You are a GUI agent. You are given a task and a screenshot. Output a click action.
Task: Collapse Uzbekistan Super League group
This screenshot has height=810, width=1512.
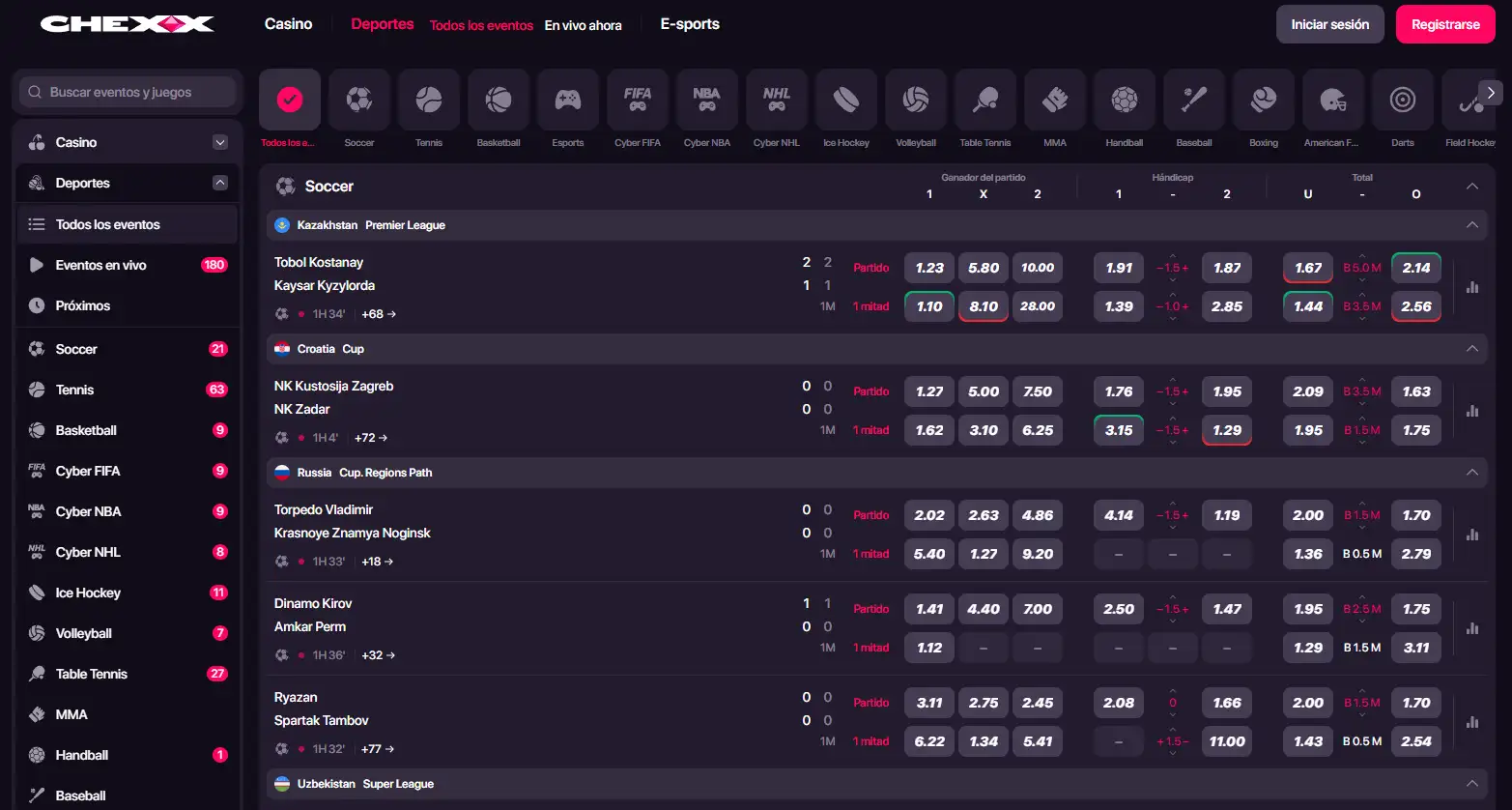[1472, 784]
